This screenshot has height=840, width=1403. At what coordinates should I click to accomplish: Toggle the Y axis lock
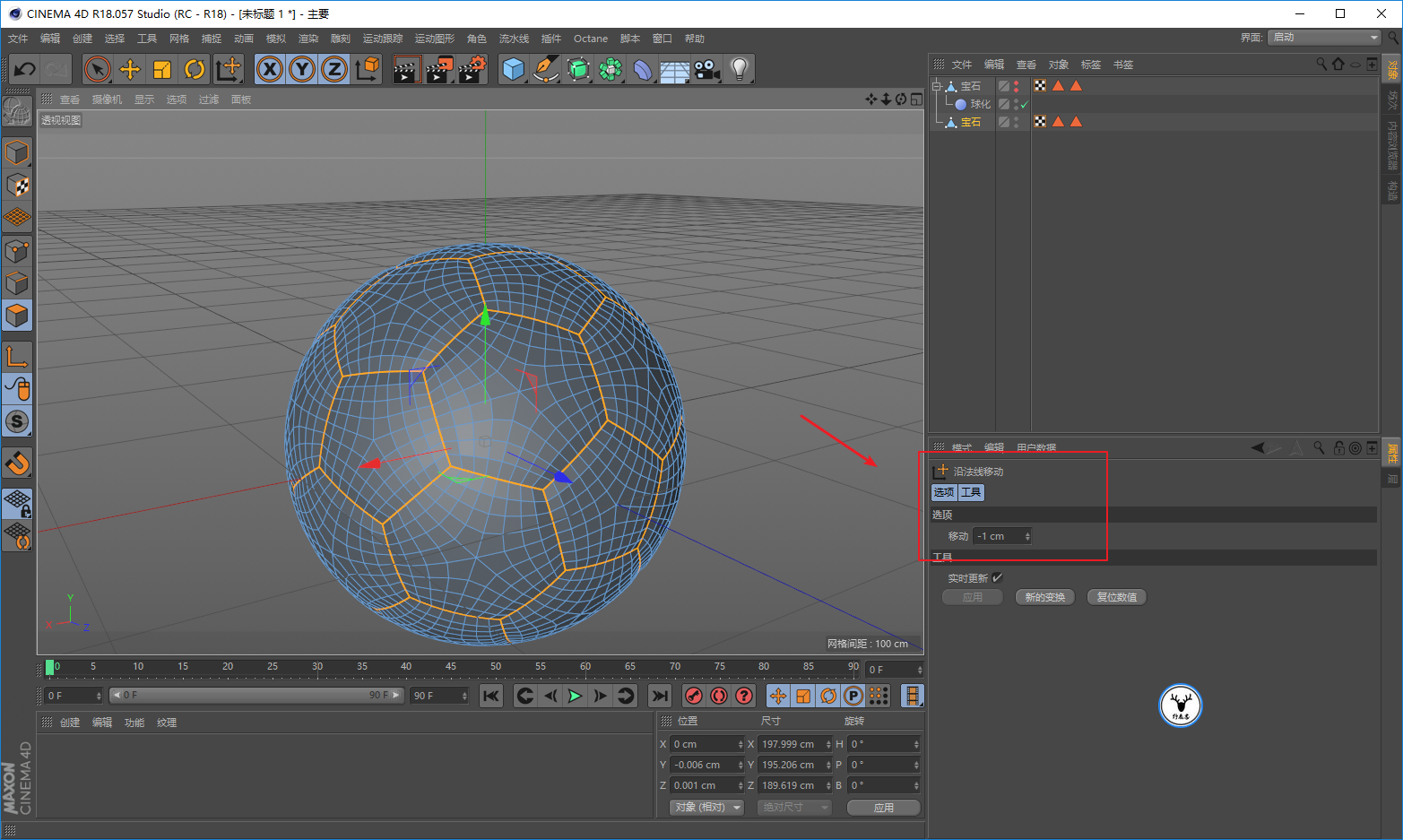click(x=302, y=69)
